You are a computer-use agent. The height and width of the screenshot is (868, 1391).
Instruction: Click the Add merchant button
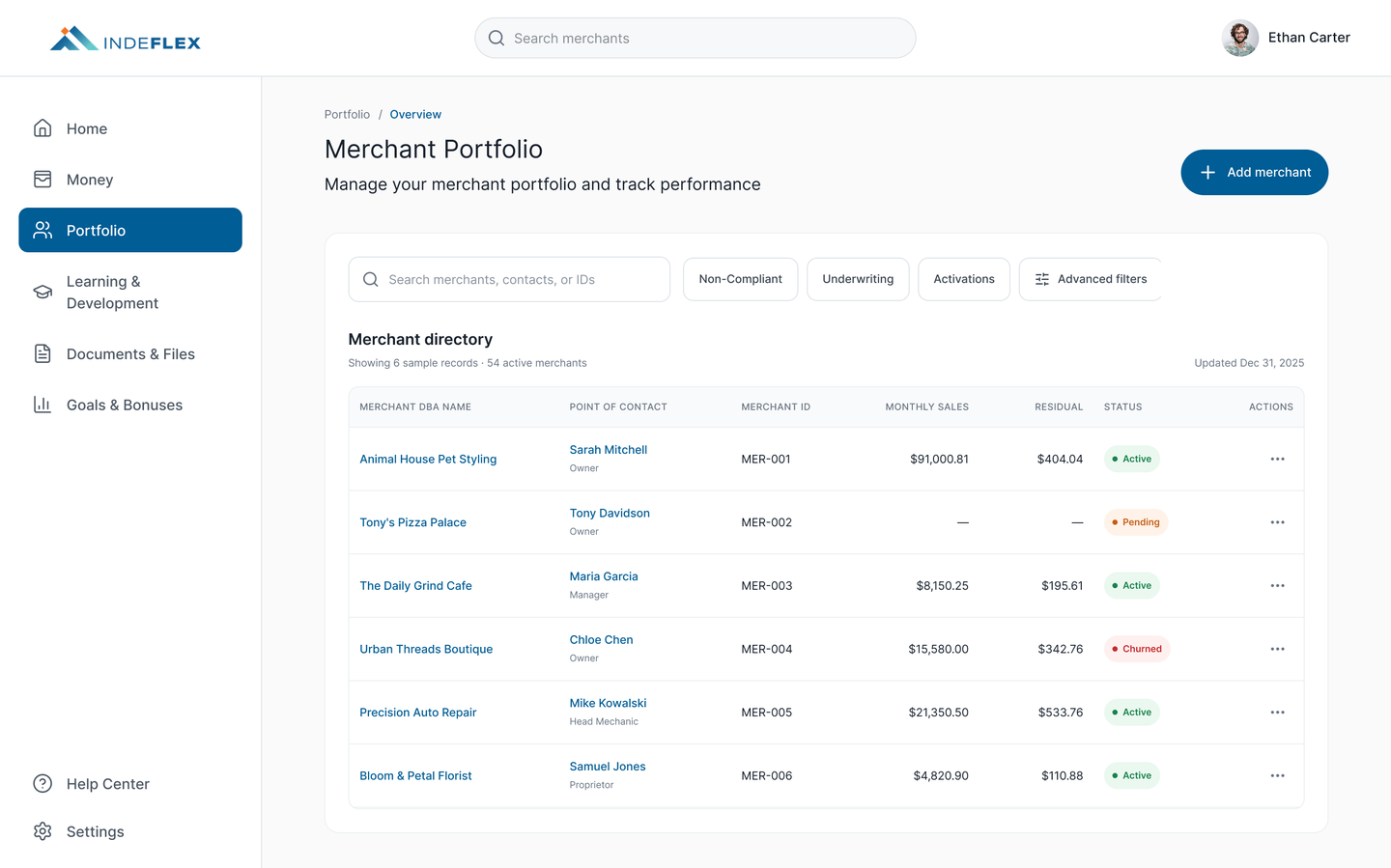pyautogui.click(x=1254, y=172)
